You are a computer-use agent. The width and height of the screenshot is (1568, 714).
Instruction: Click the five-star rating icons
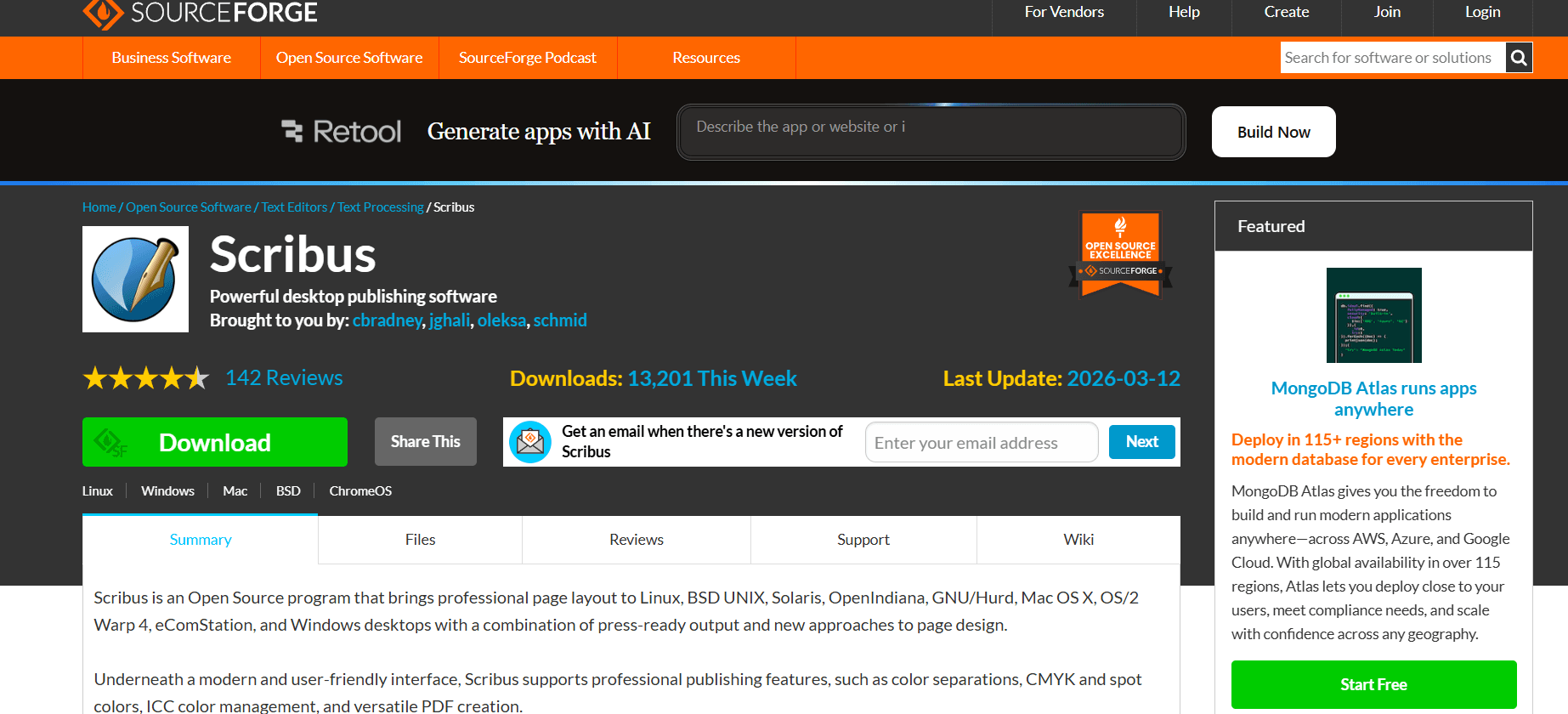tap(145, 378)
